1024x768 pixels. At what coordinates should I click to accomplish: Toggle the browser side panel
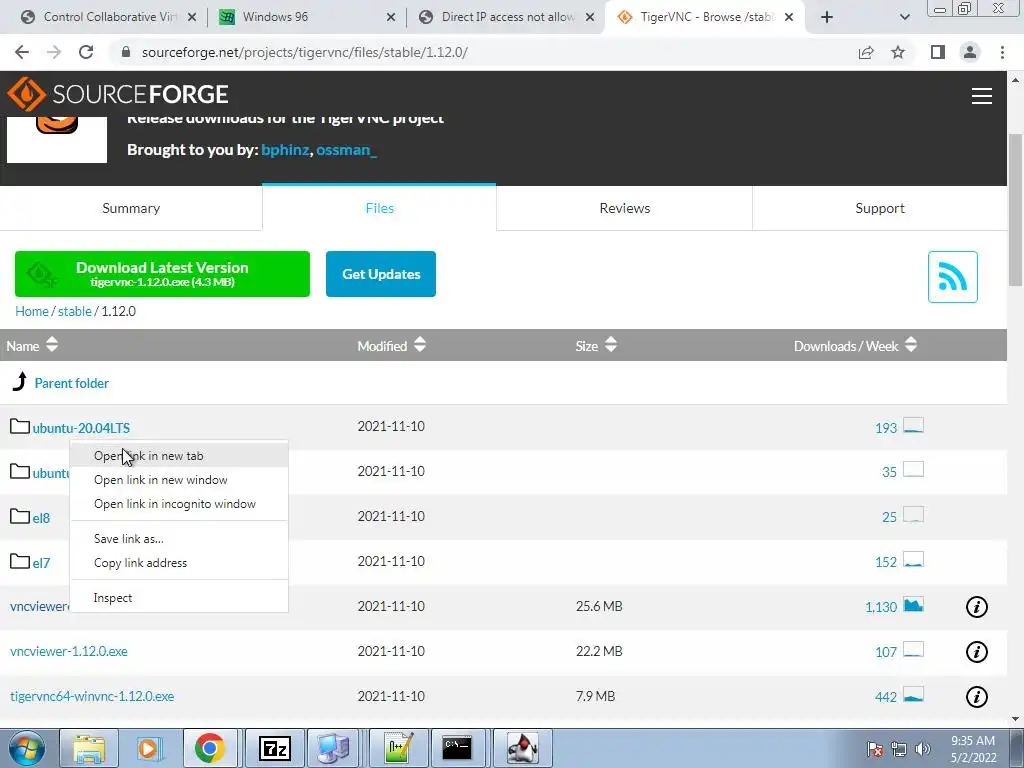(x=938, y=52)
